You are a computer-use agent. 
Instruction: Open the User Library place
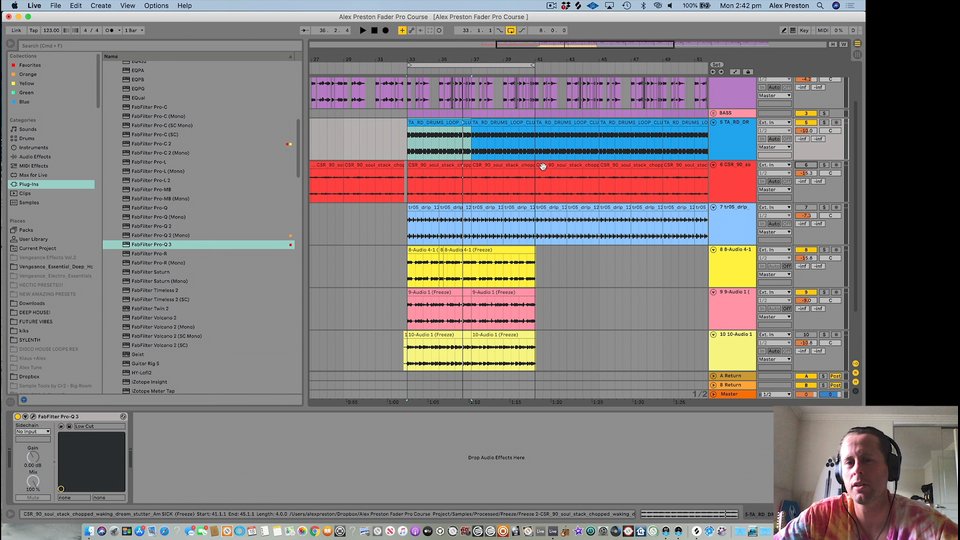pos(33,239)
